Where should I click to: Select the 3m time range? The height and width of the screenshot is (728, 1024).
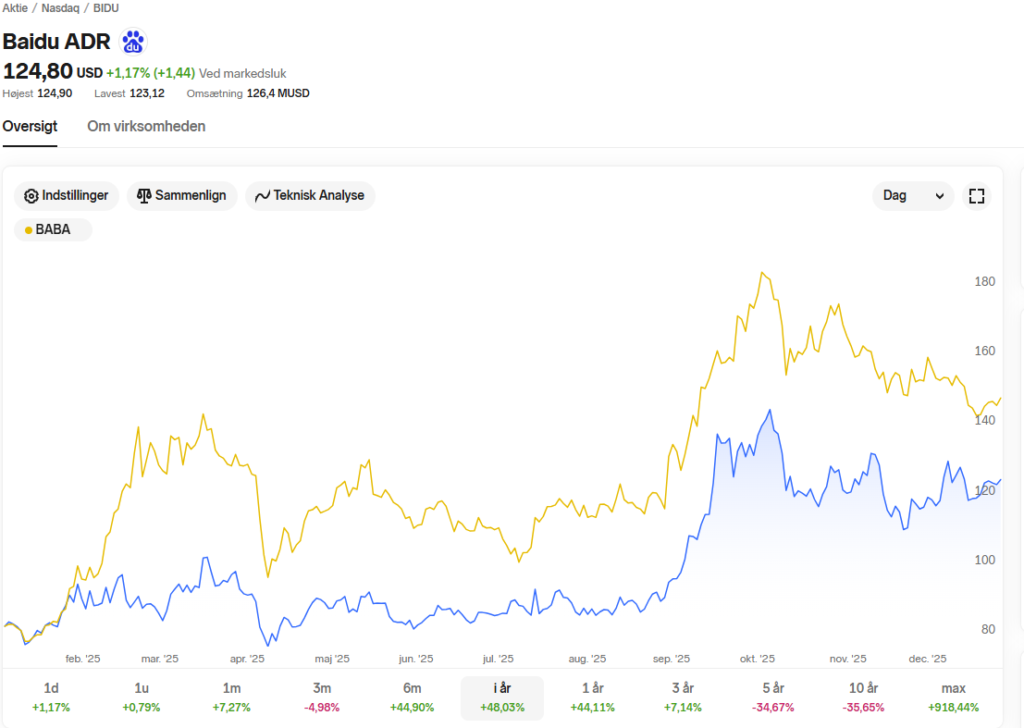(321, 697)
